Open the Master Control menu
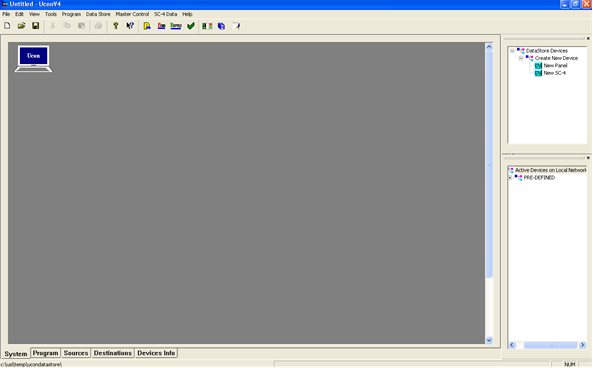This screenshot has height=368, width=593. [132, 14]
